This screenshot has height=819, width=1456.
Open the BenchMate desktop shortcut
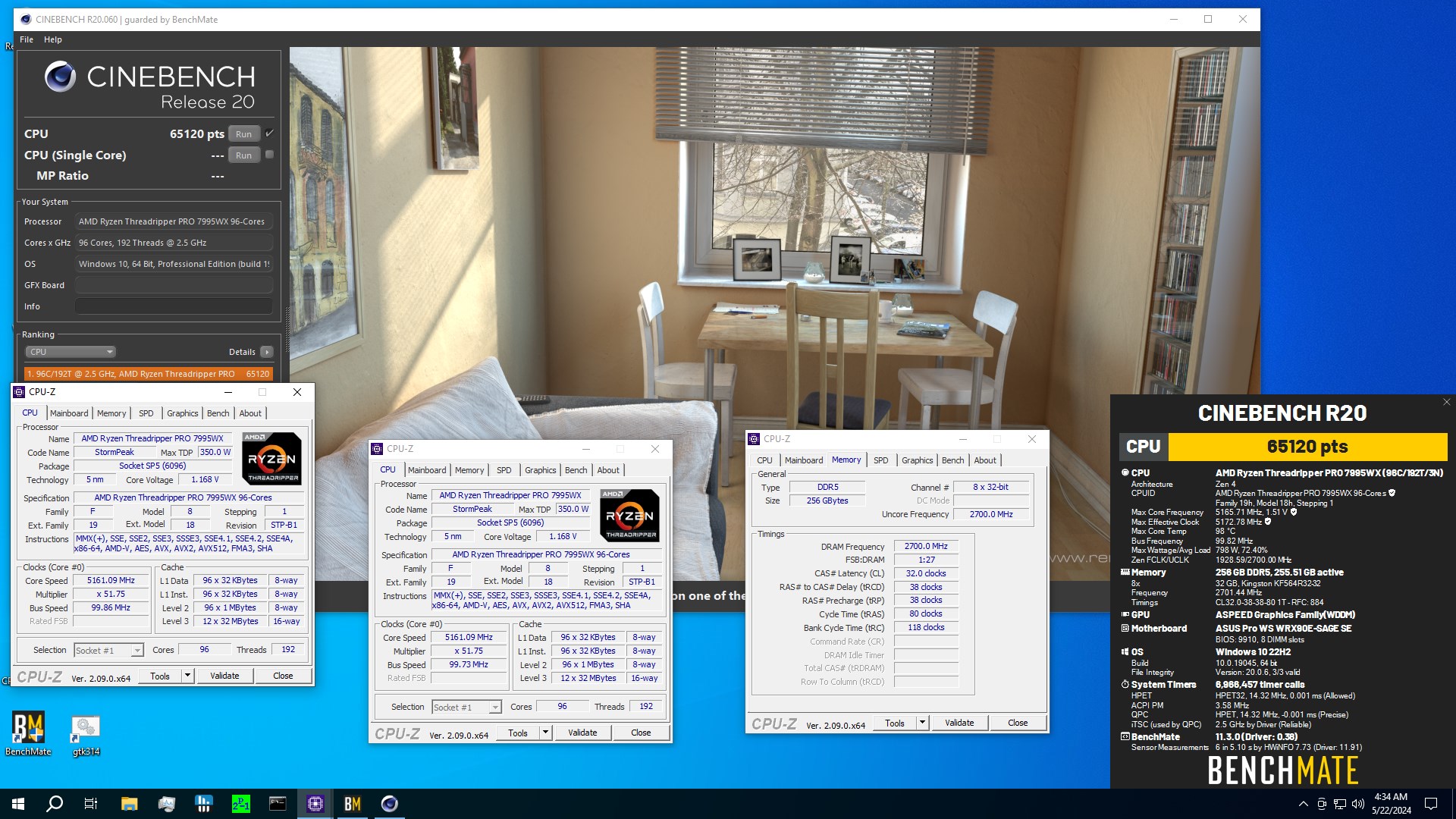(x=28, y=734)
